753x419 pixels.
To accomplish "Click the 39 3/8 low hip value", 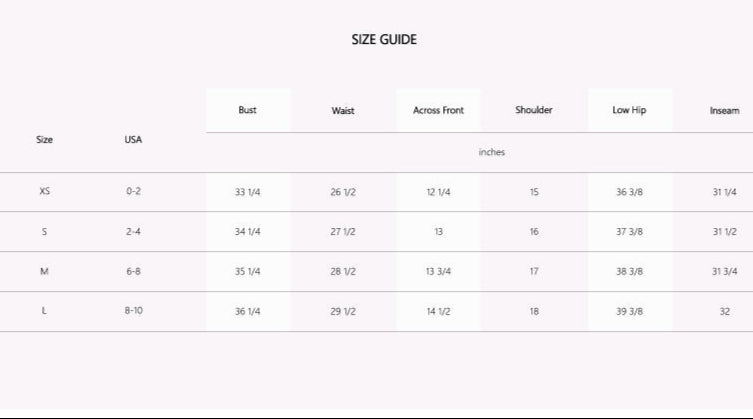I will pos(629,312).
